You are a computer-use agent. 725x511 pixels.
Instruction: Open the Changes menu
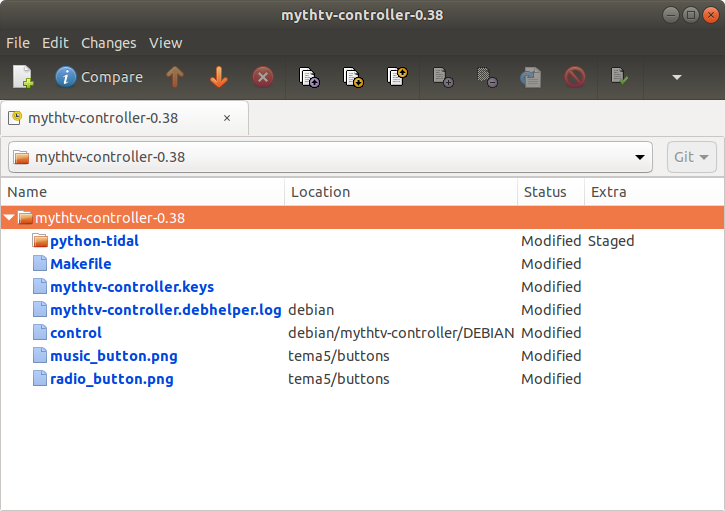pos(109,43)
